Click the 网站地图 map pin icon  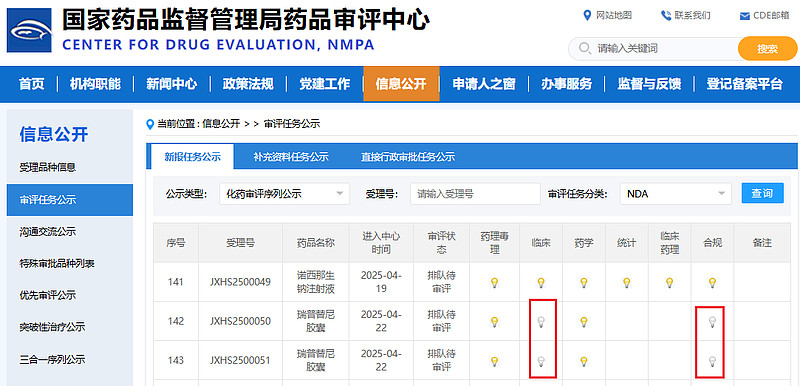[587, 15]
